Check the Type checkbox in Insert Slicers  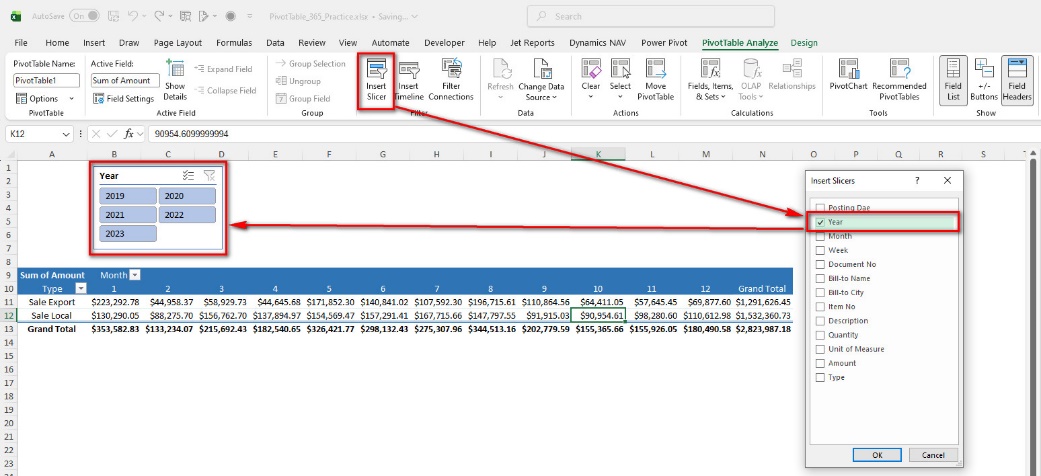[821, 377]
